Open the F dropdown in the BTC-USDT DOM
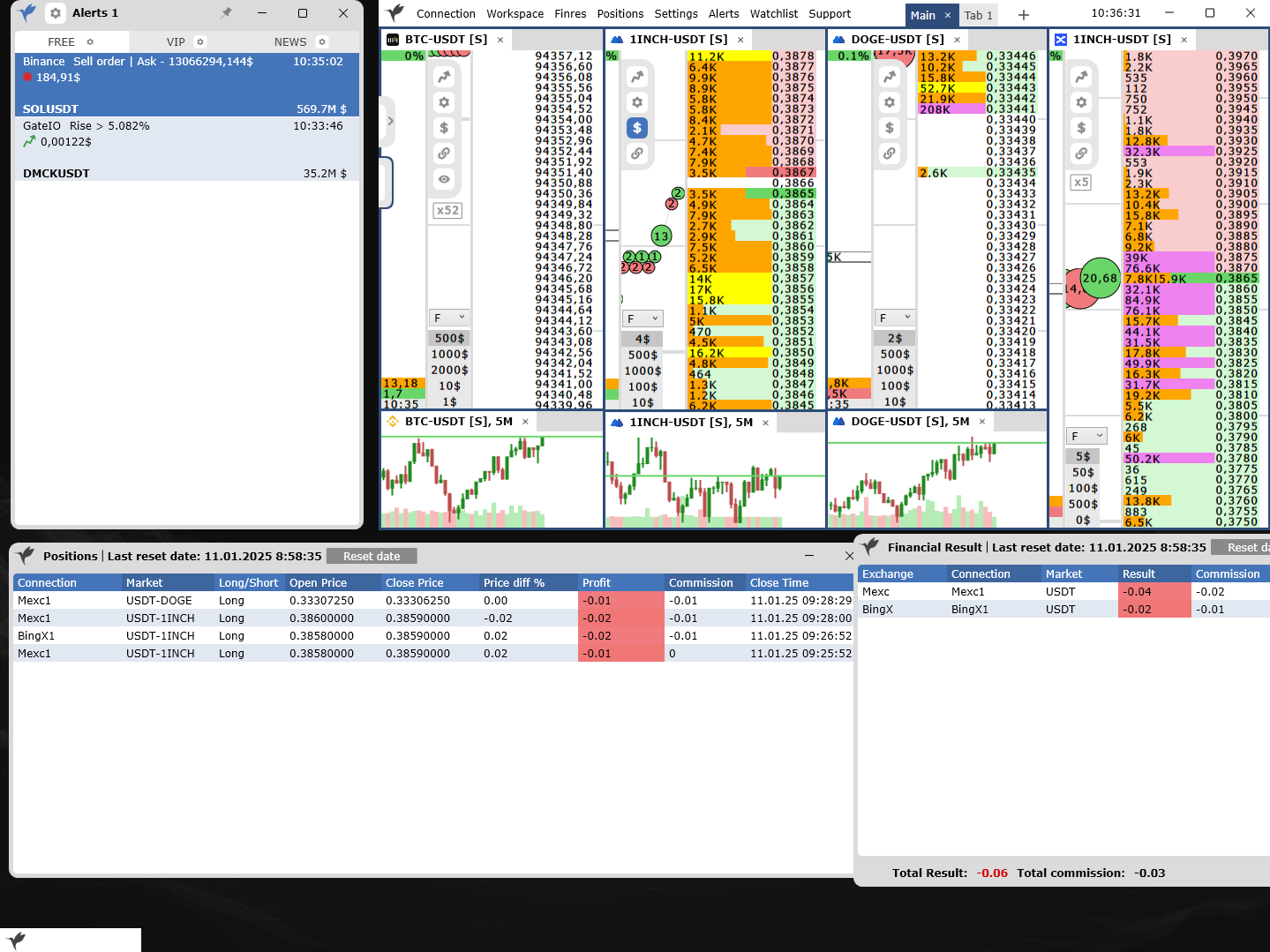 click(449, 317)
